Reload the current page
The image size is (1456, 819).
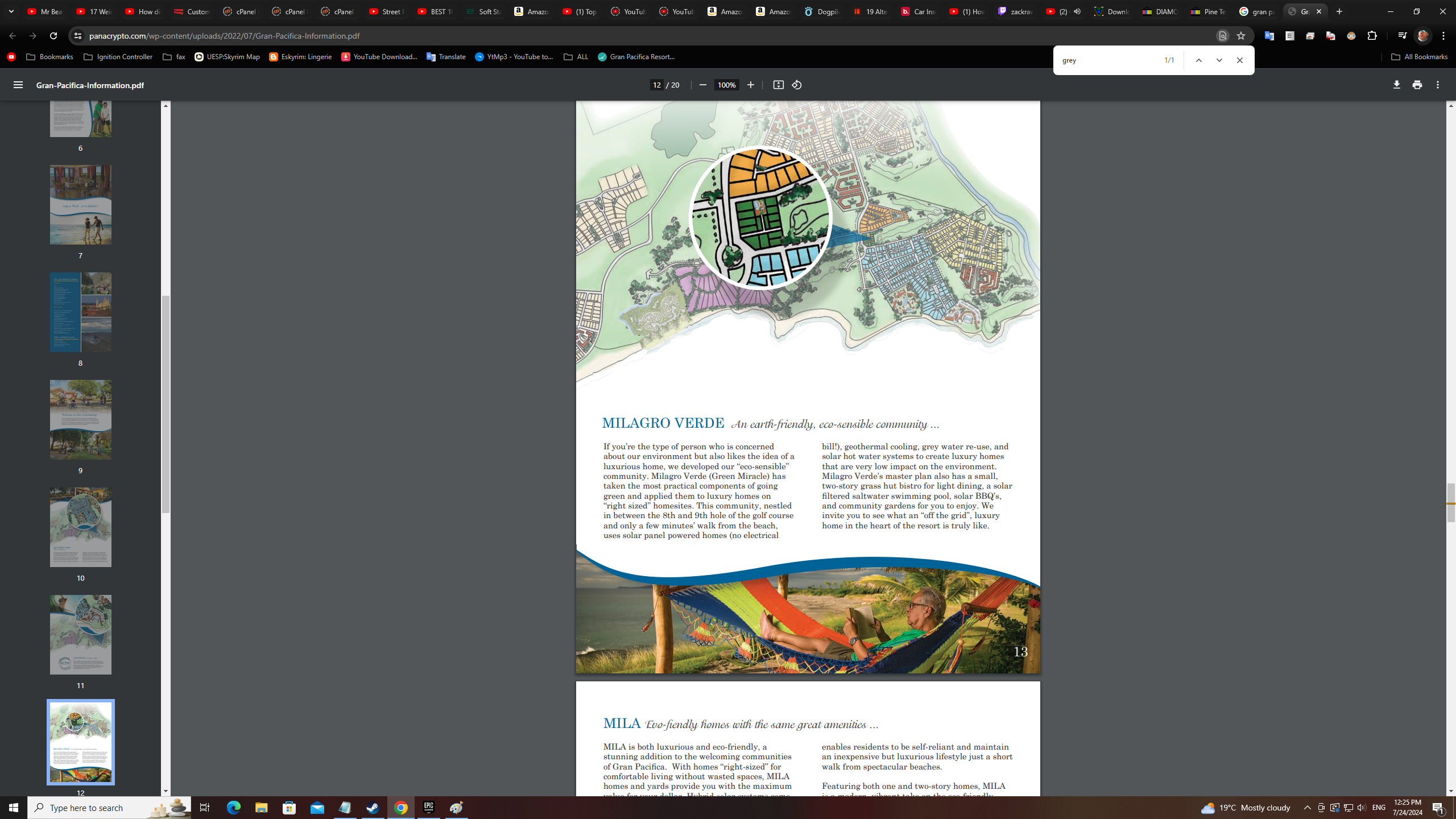53,36
